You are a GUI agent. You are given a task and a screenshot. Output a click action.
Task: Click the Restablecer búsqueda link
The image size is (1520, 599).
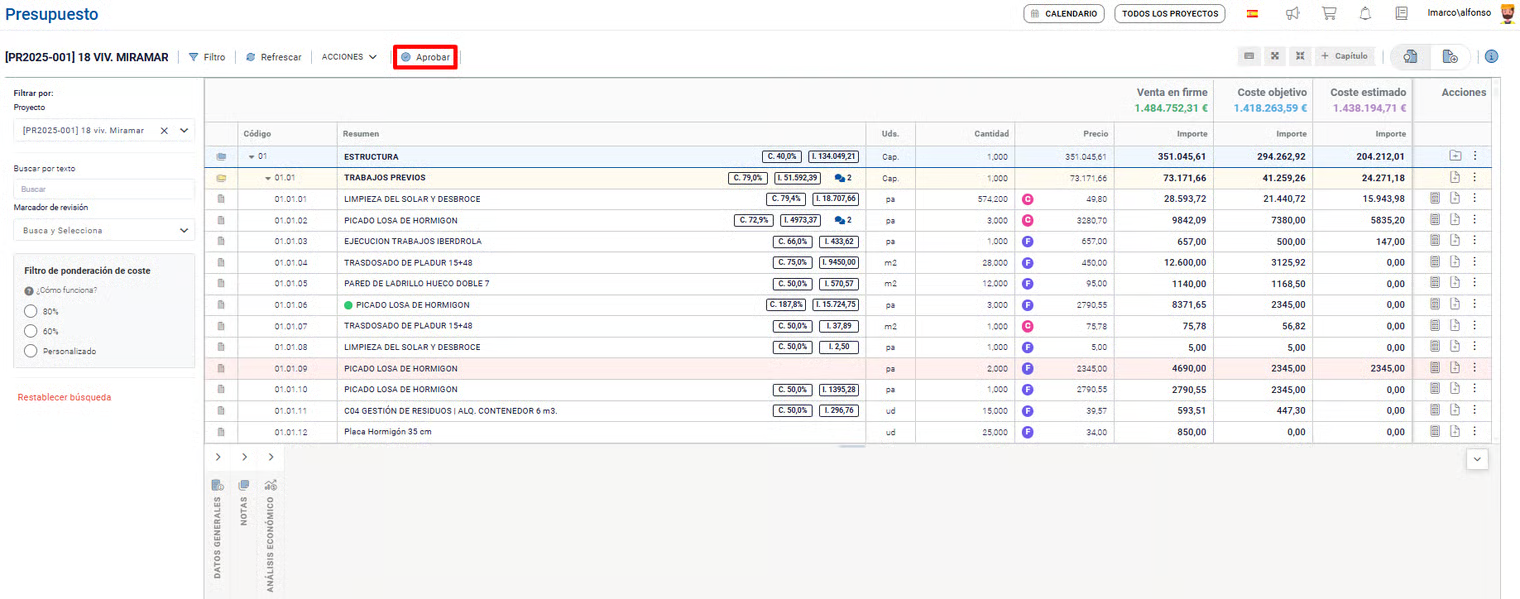click(x=64, y=397)
